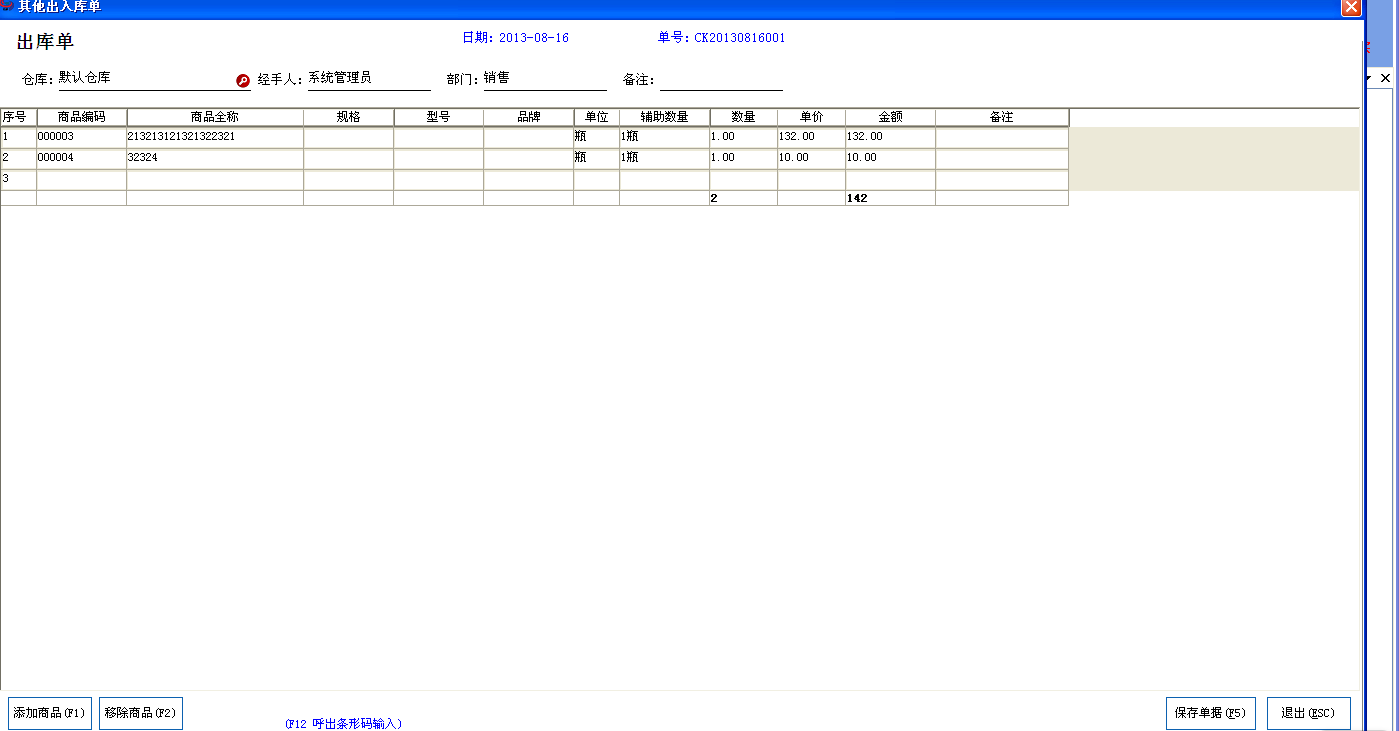Click row number 2 cell
The image size is (1399, 731).
point(18,158)
